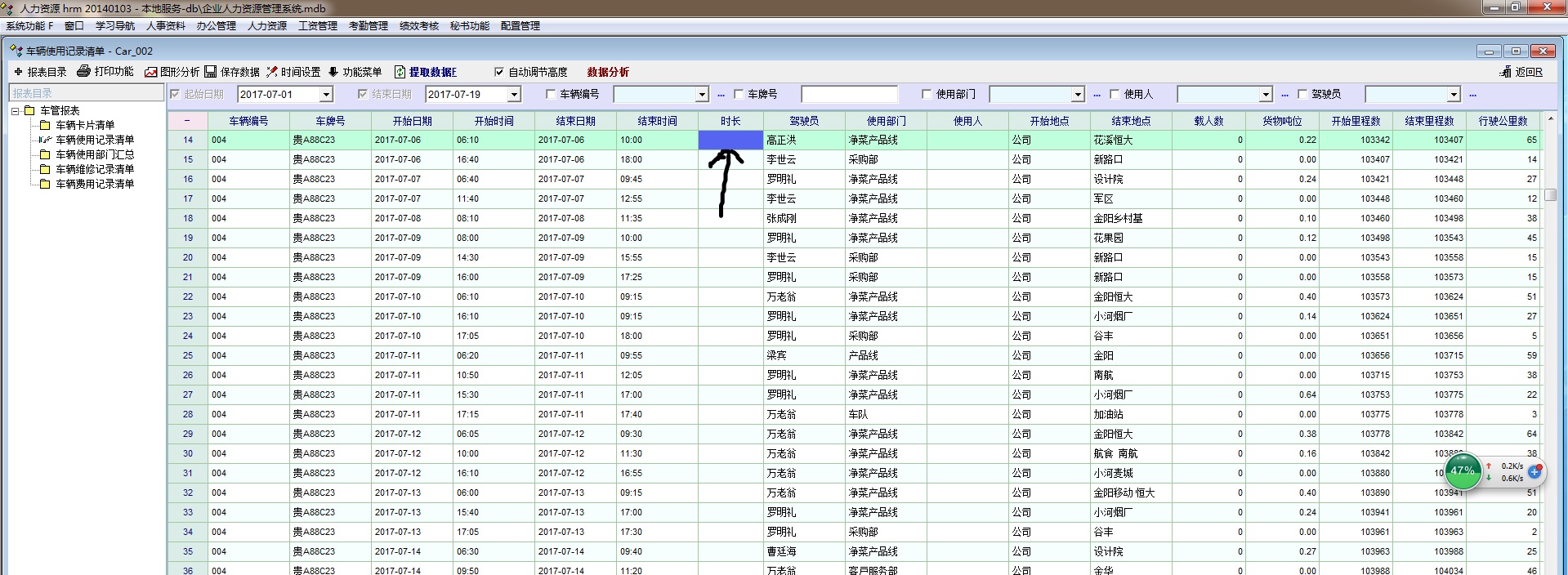Expand the 驾驶员 filter combo box
The height and width of the screenshot is (575, 1568).
point(1453,95)
